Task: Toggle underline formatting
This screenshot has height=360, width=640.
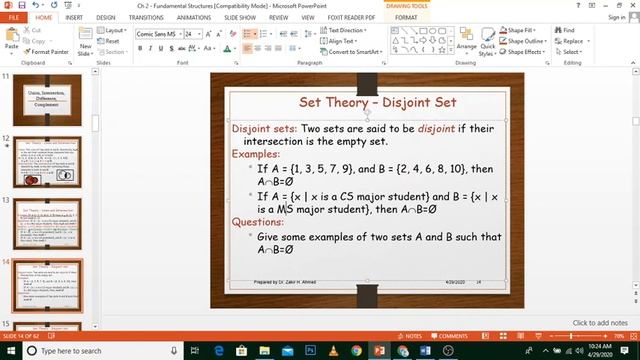Action: point(161,49)
